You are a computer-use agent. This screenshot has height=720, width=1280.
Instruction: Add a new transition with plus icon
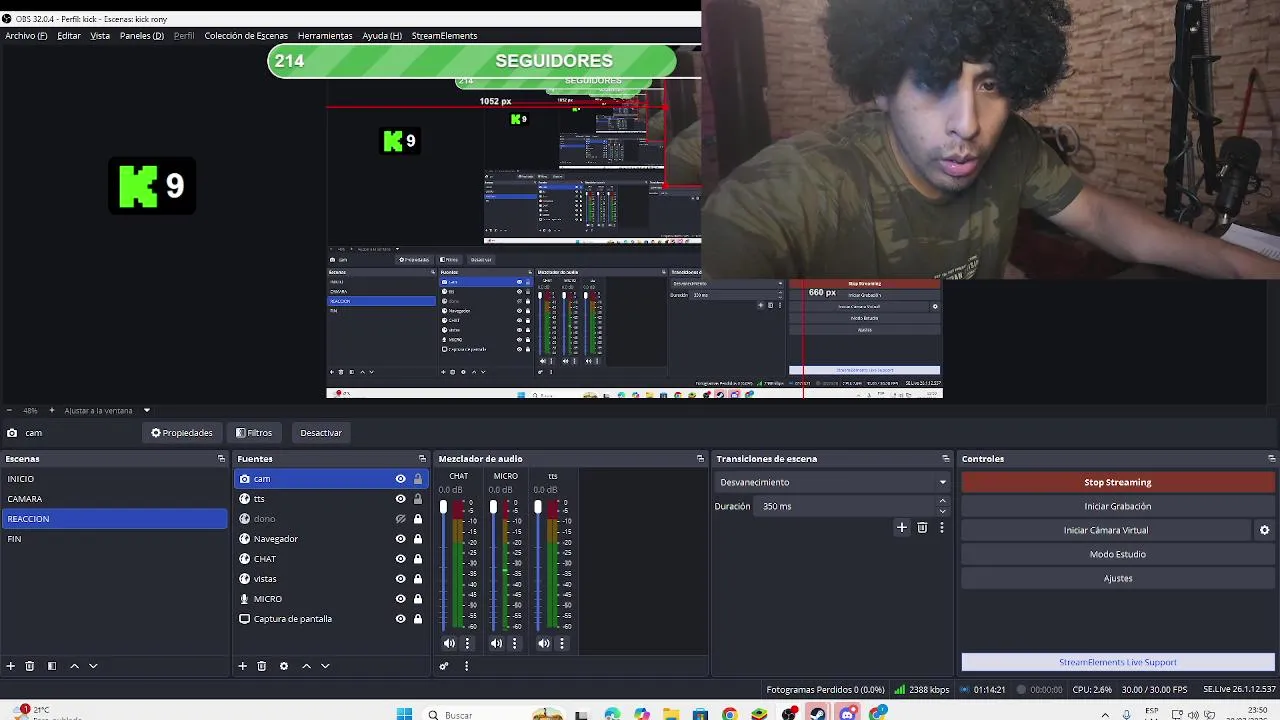[901, 527]
